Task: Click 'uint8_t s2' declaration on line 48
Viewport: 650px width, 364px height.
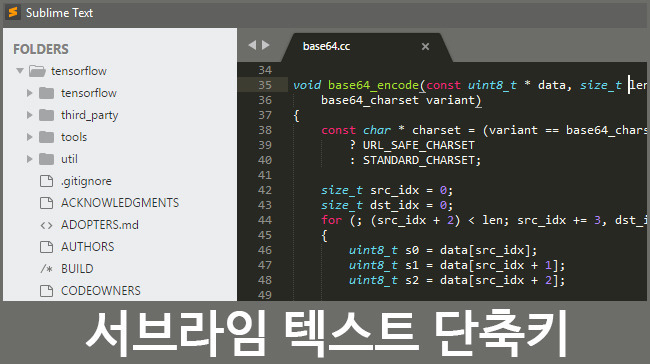Action: tap(384, 280)
